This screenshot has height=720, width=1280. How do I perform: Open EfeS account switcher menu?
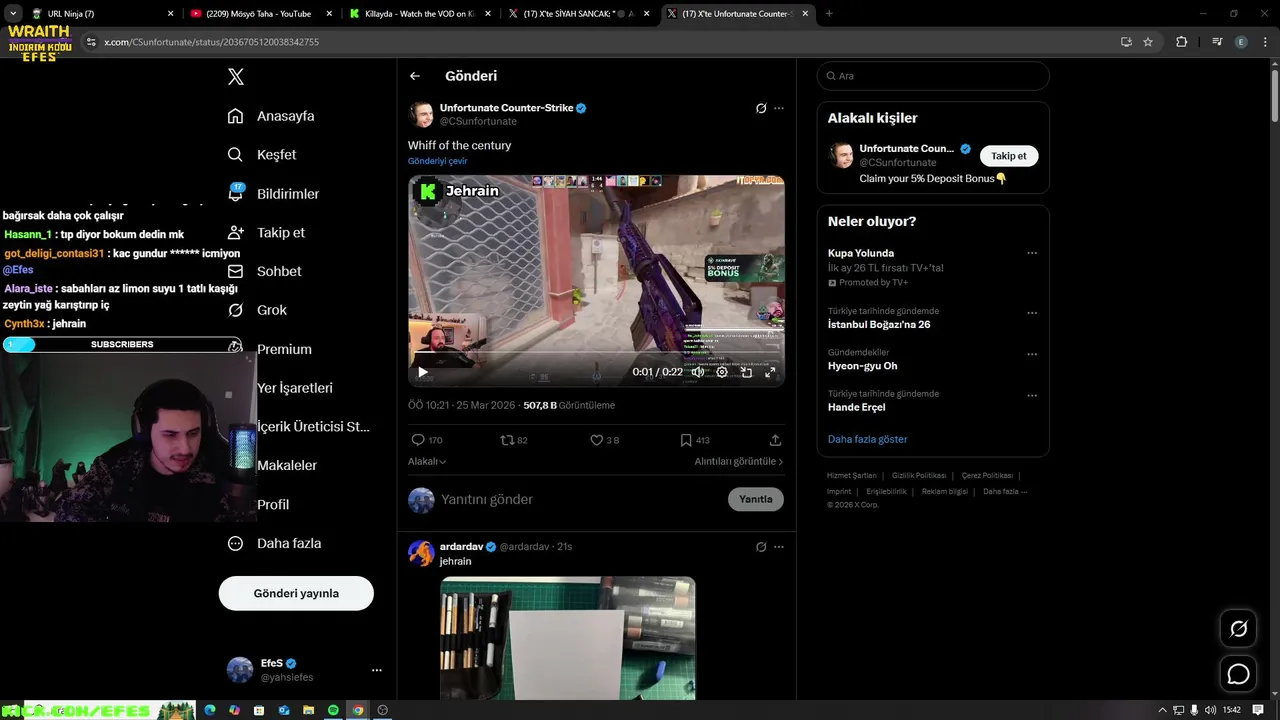304,670
